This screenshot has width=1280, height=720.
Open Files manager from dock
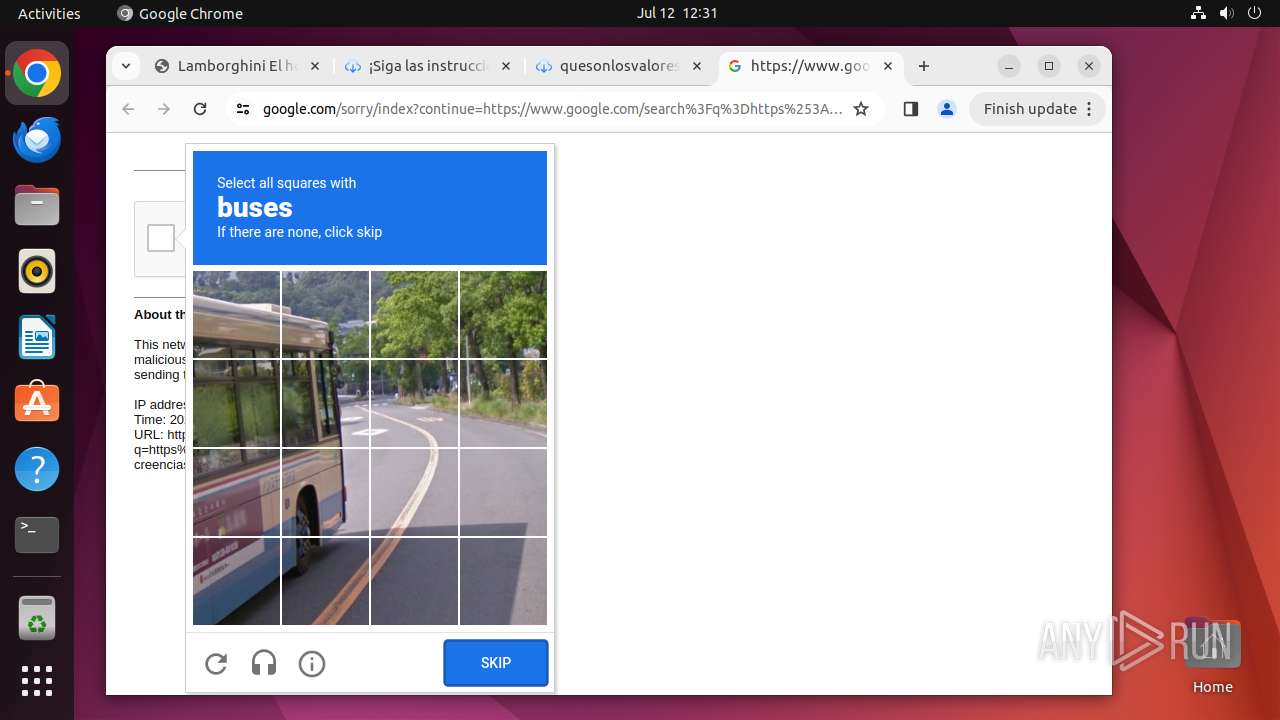point(37,205)
